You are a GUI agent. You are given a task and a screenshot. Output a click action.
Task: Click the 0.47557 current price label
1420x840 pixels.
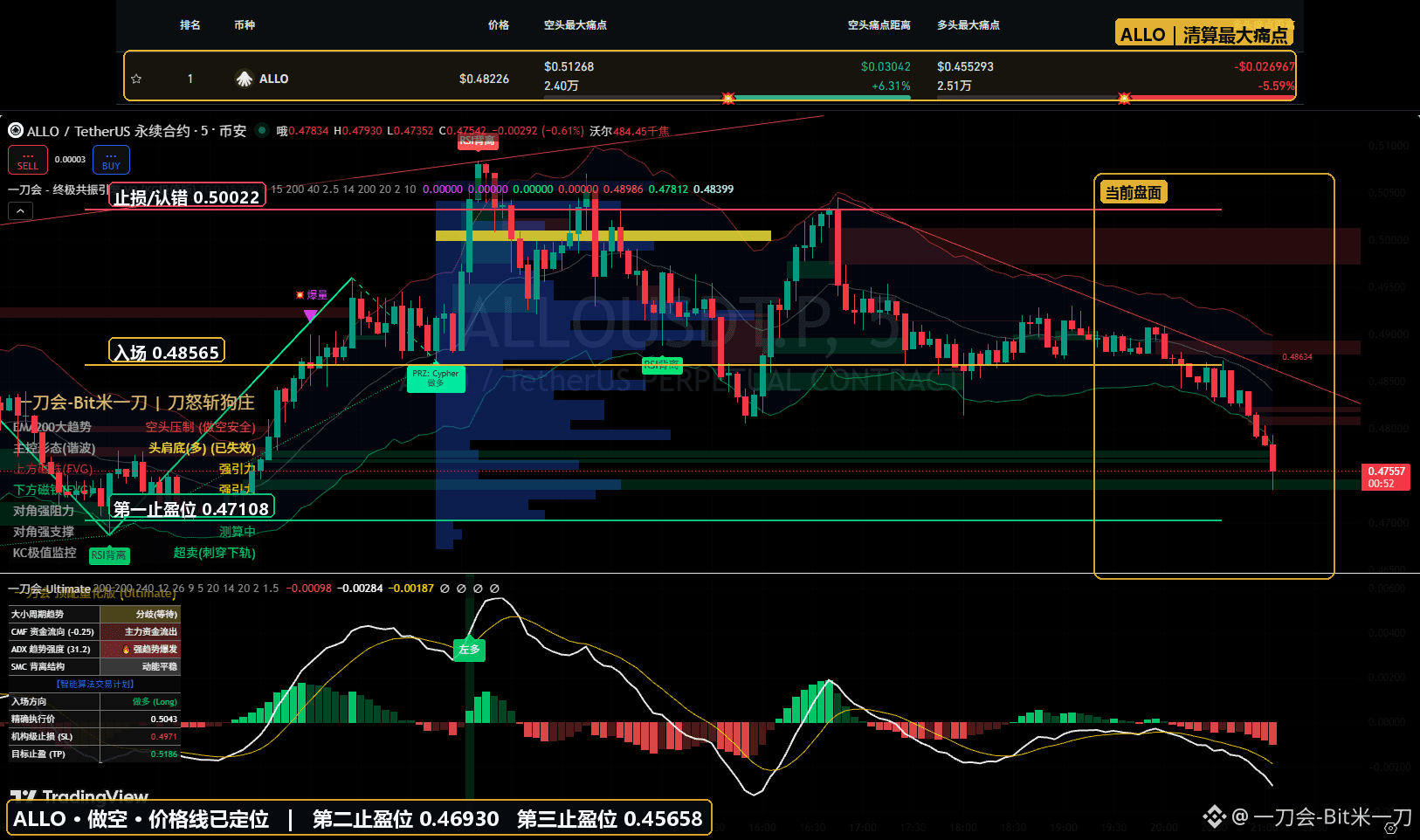point(1386,477)
